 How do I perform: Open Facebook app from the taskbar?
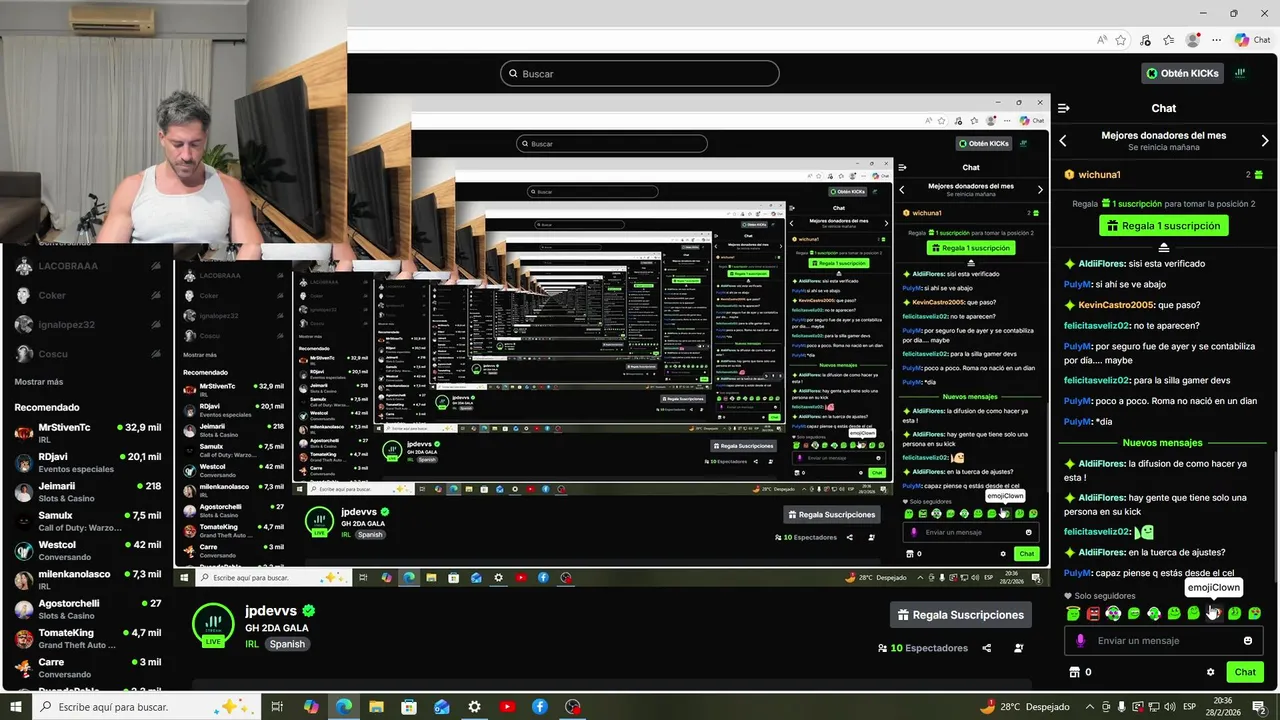coord(540,707)
